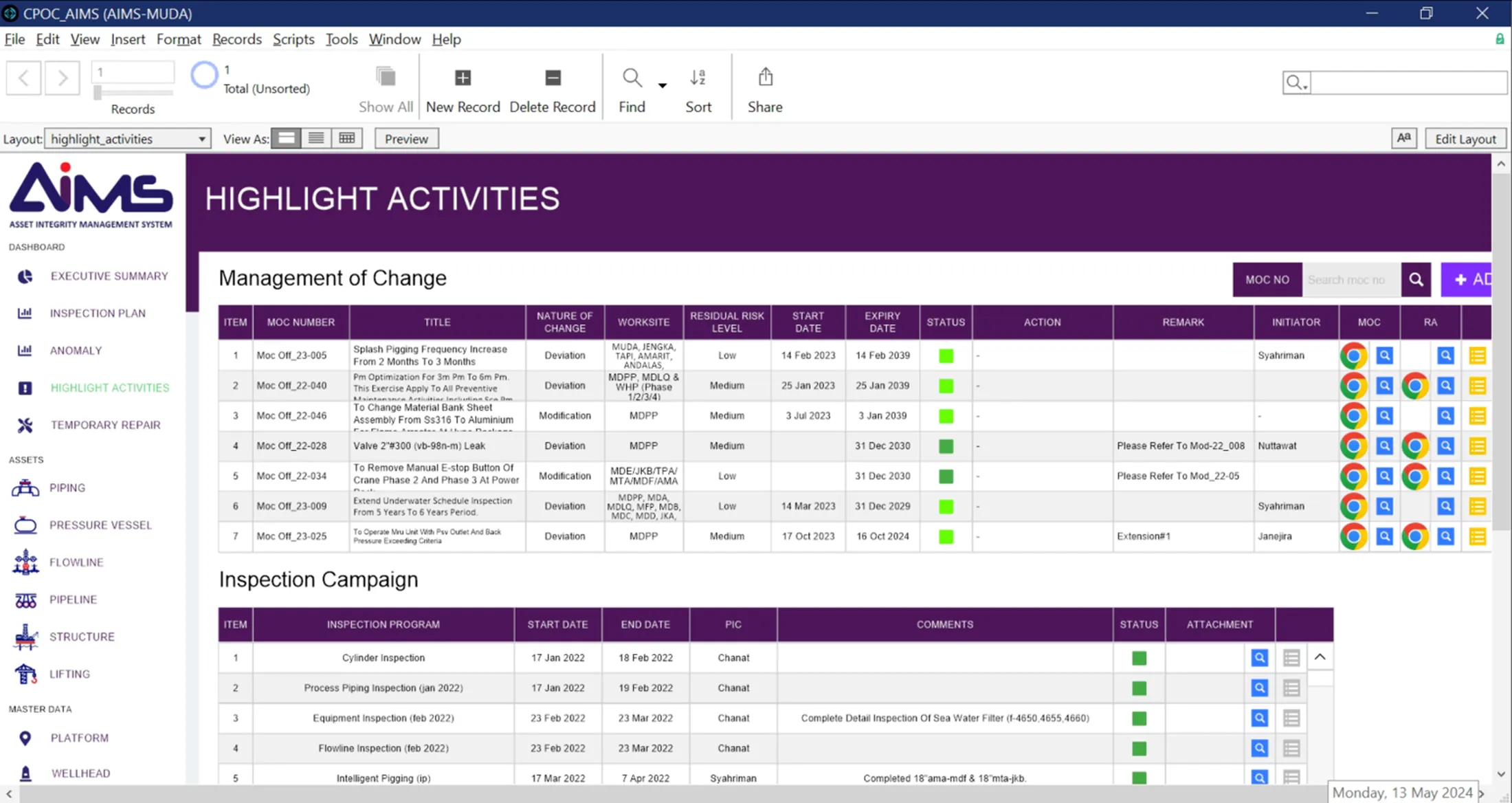Click the current record number field
The image size is (1512, 803).
(x=133, y=71)
